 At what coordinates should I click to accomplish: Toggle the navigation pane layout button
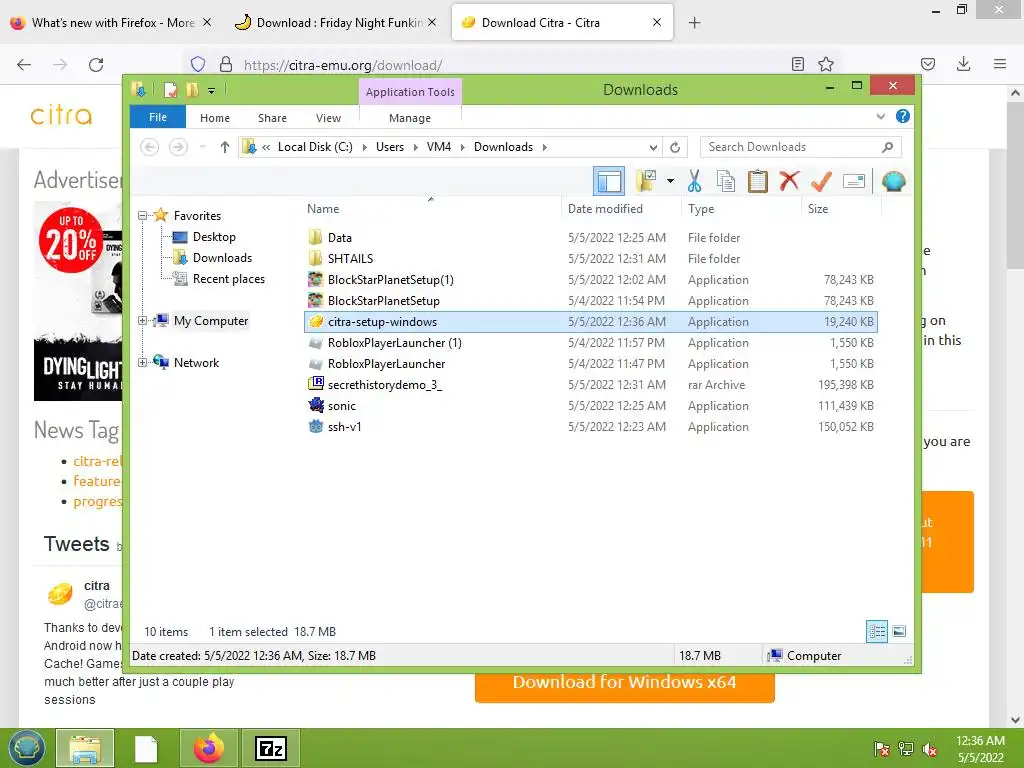click(x=609, y=181)
